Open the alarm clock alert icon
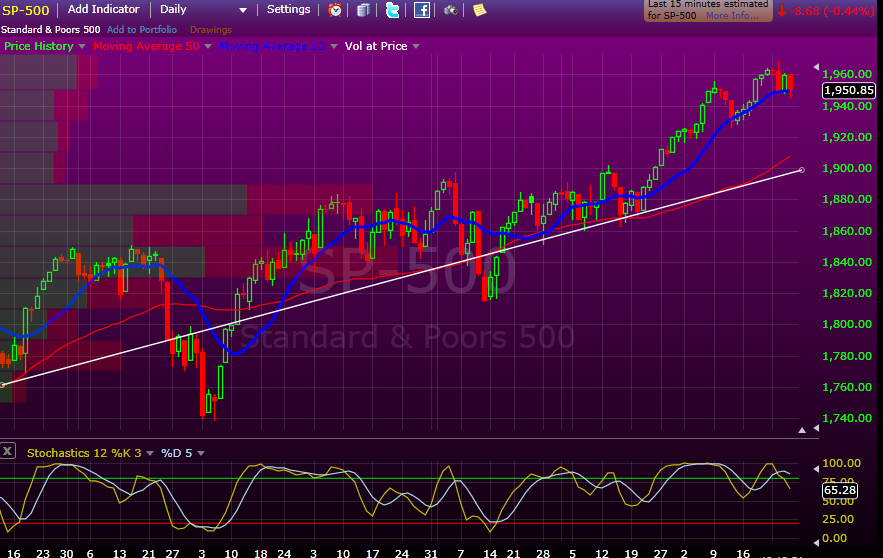The height and width of the screenshot is (558, 883). 335,10
